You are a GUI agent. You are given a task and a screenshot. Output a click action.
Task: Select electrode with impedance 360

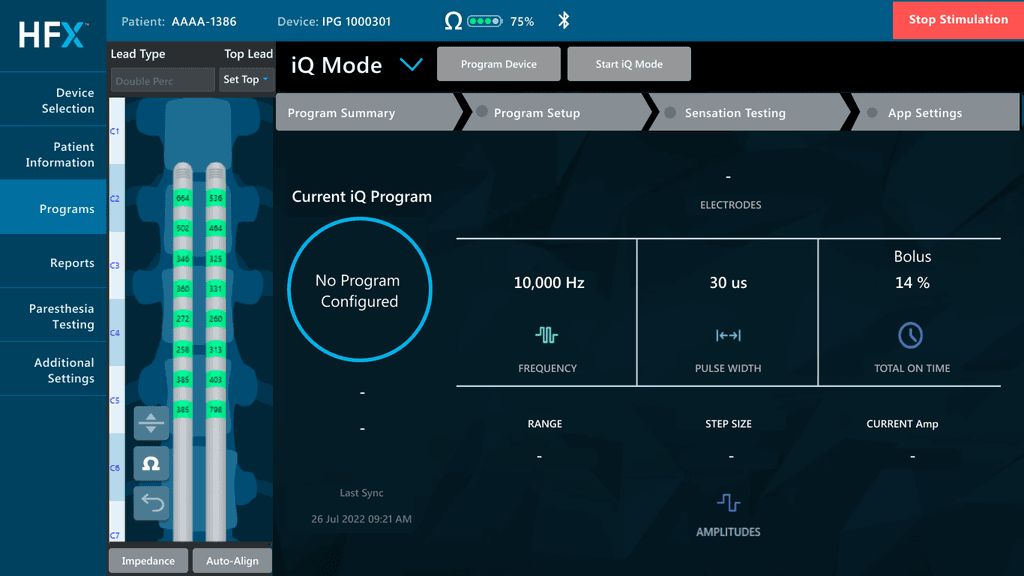pyautogui.click(x=183, y=289)
